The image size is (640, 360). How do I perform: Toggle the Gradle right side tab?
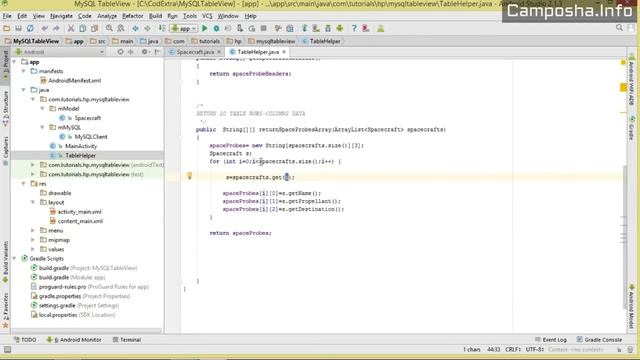click(x=631, y=128)
